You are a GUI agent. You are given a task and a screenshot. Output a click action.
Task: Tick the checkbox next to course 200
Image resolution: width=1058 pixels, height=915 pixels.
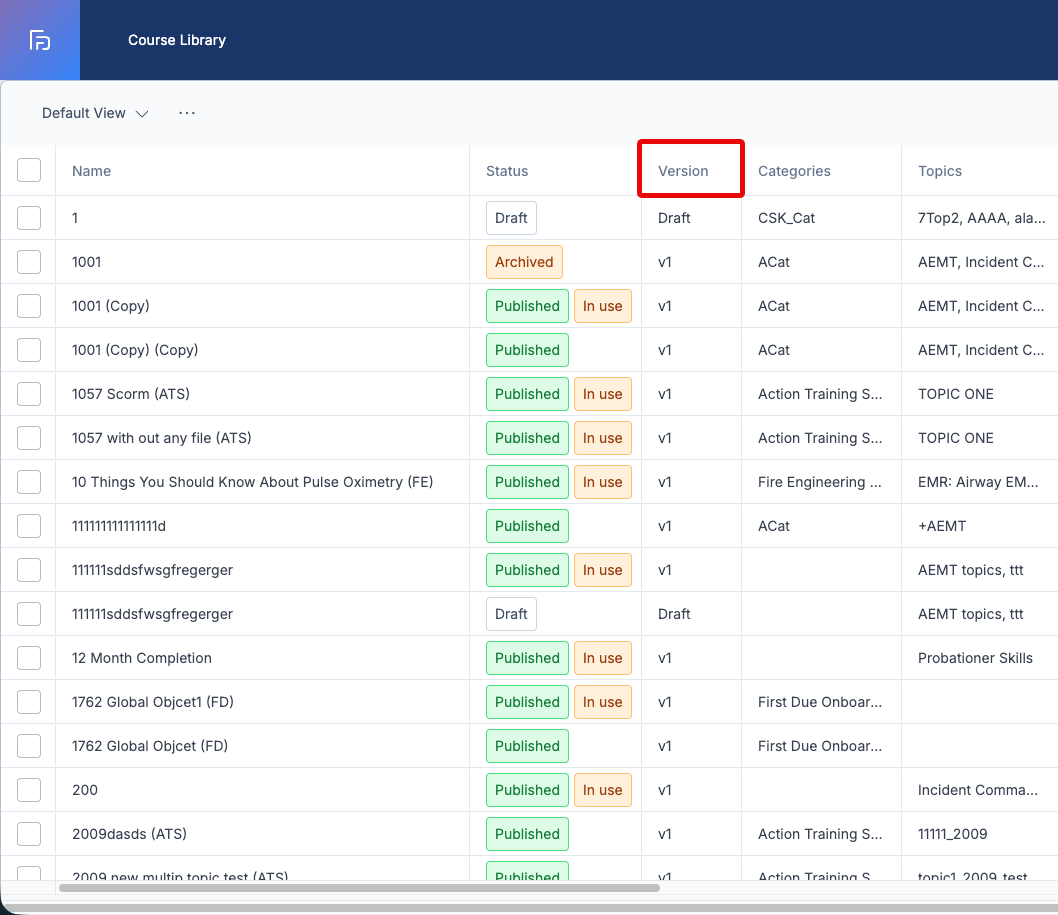pos(29,789)
